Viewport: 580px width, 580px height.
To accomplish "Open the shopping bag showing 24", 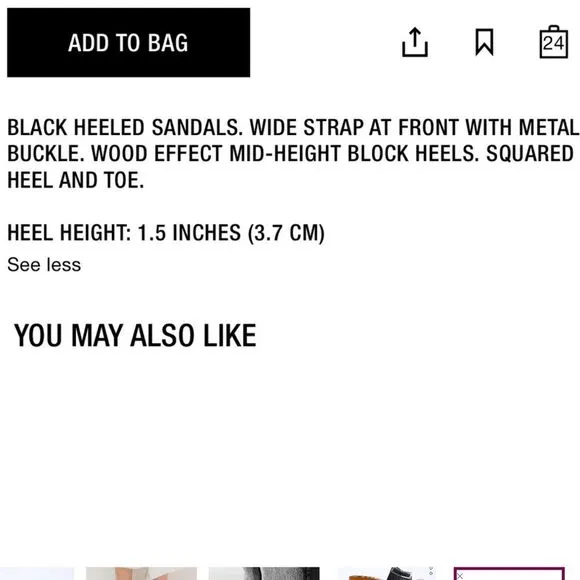I will pos(553,42).
